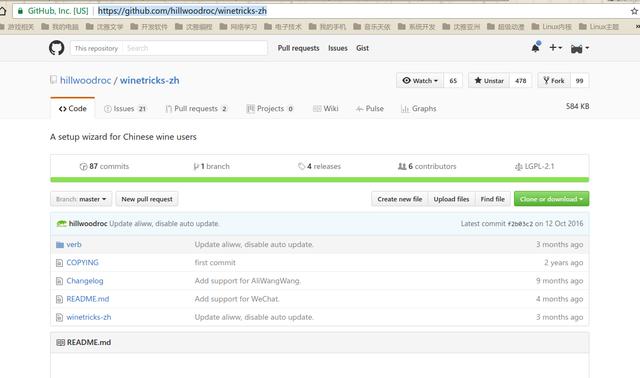The width and height of the screenshot is (640, 378).
Task: Open README.md in file list
Action: (x=88, y=299)
